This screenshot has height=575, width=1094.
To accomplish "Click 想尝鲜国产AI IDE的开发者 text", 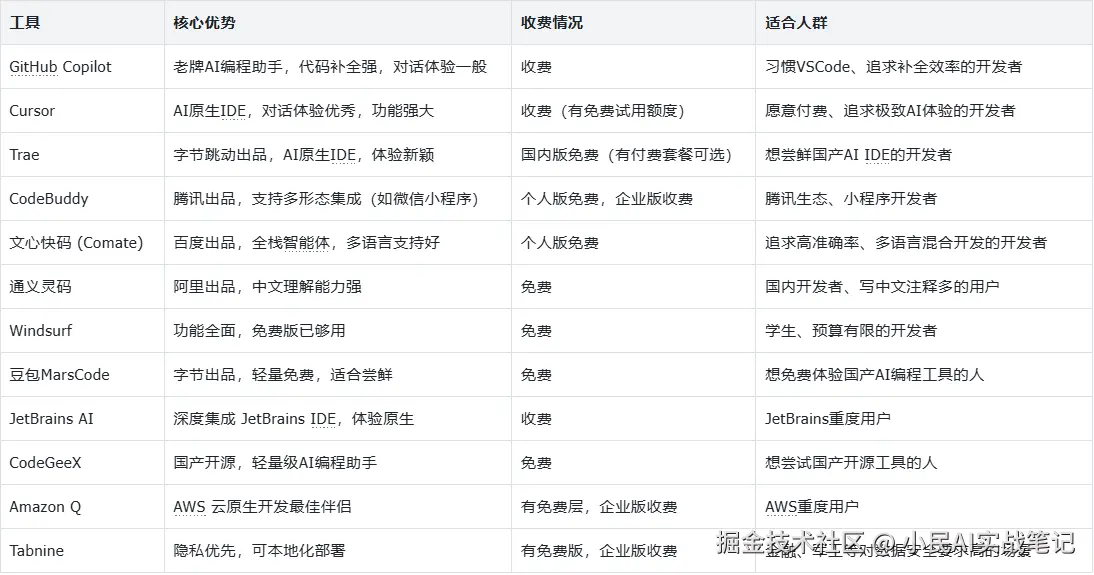I will point(858,155).
